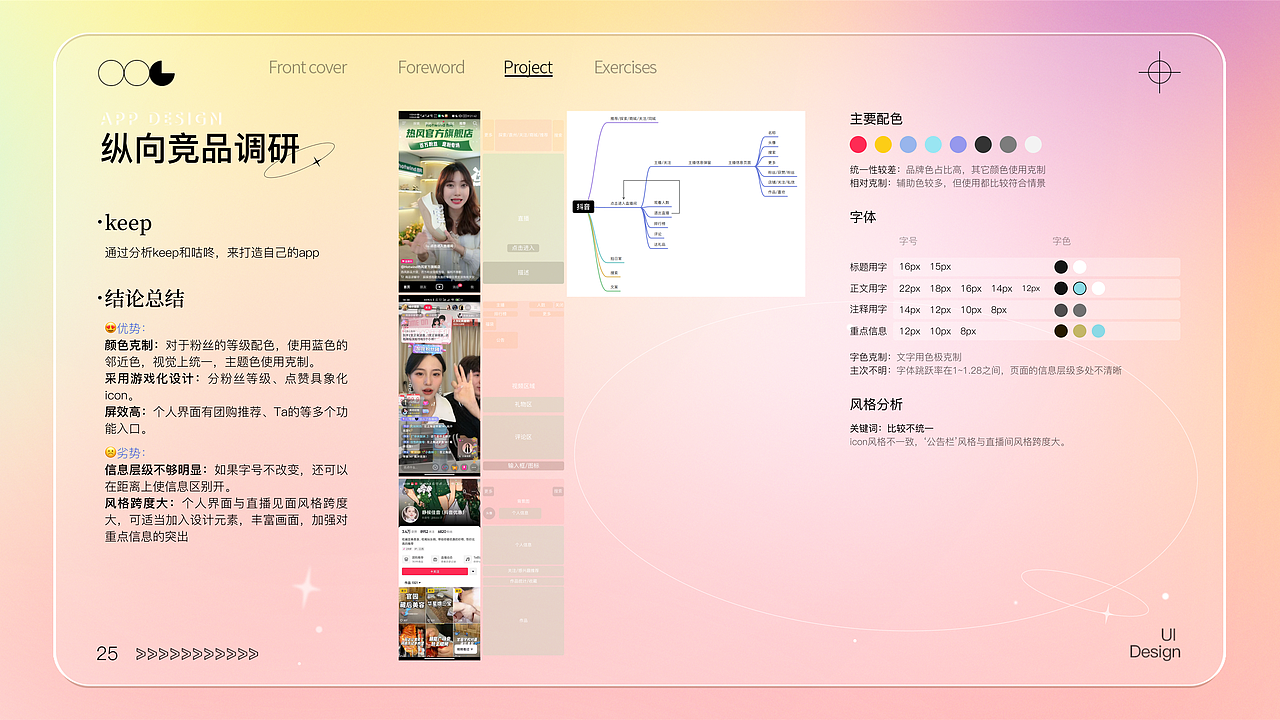Click the 字体 heading
This screenshot has height=720, width=1280.
(863, 216)
